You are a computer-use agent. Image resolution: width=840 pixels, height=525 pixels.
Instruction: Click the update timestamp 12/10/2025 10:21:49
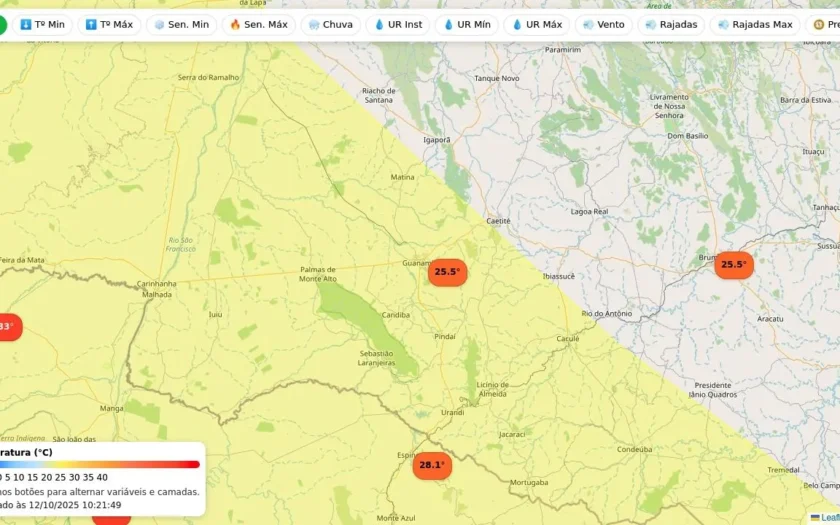tap(75, 505)
